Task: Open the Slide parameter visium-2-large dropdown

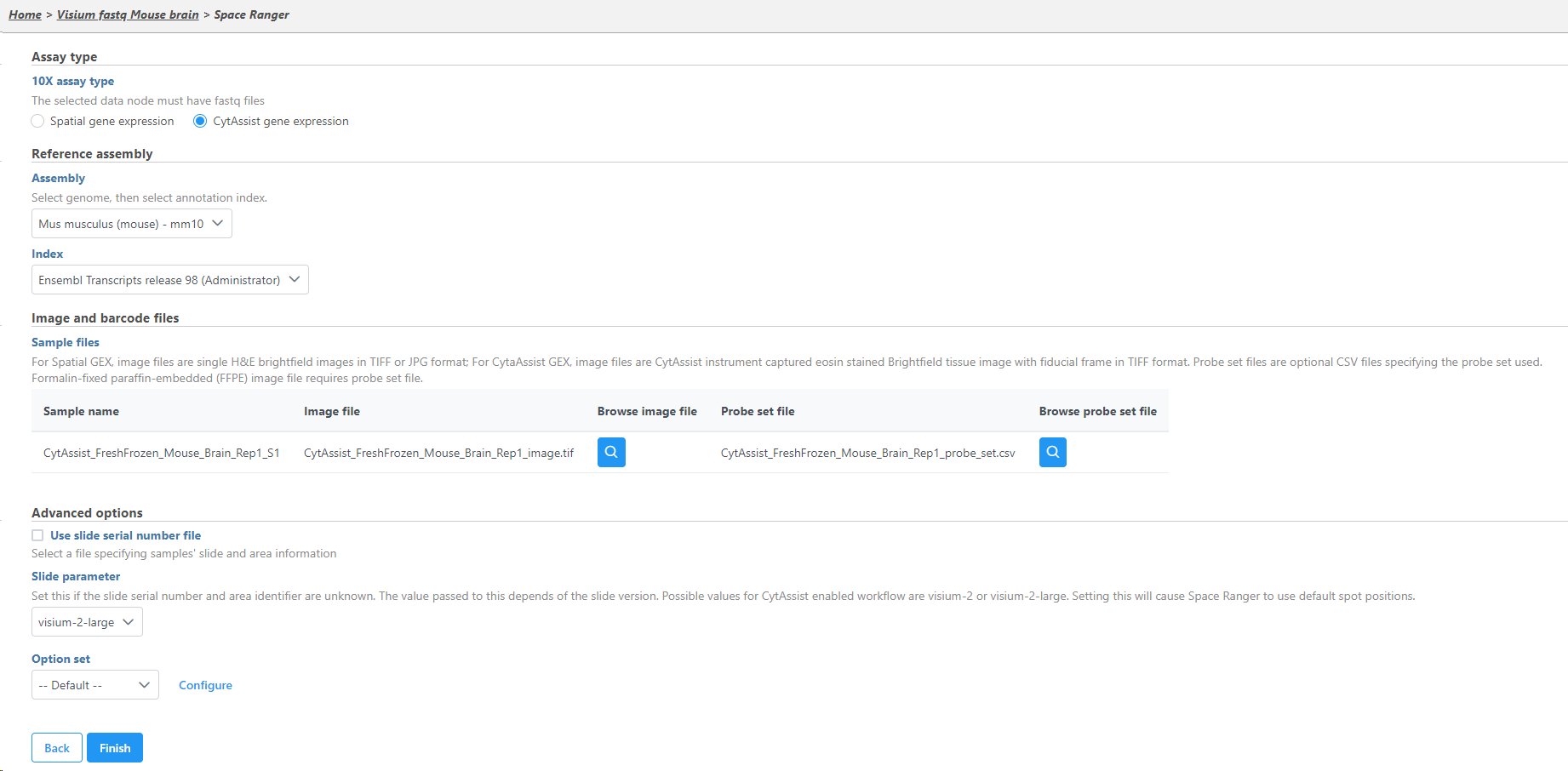Action: tap(87, 622)
